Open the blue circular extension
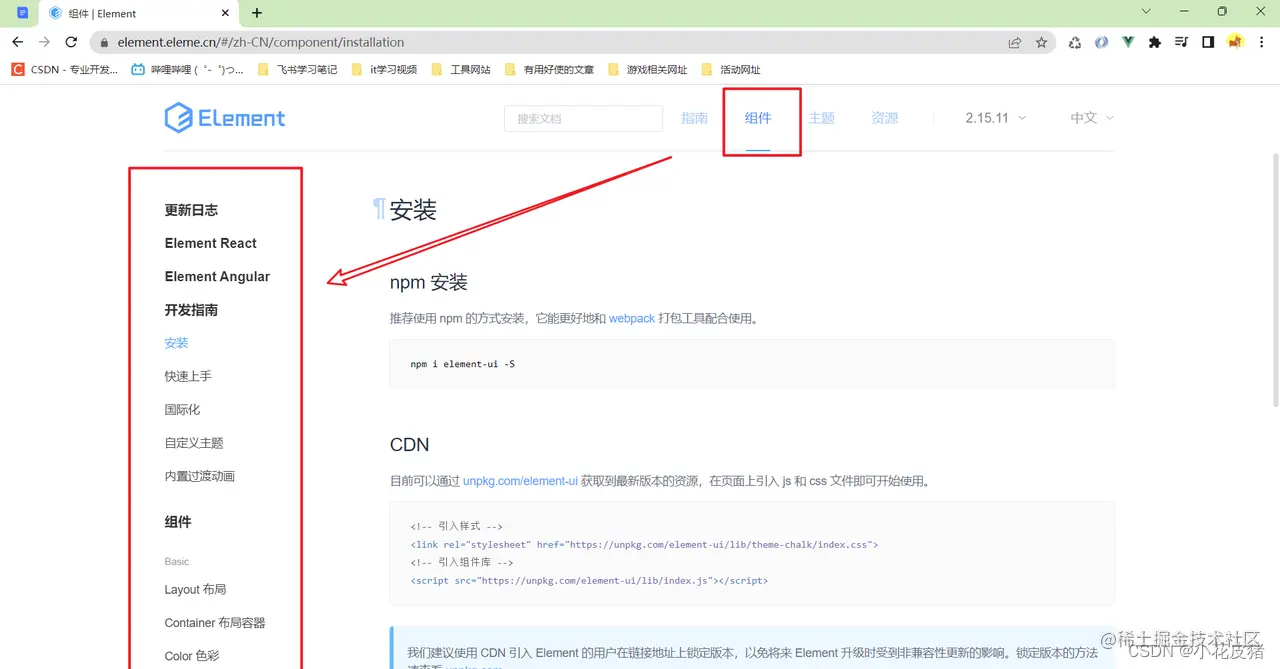 pos(1101,42)
